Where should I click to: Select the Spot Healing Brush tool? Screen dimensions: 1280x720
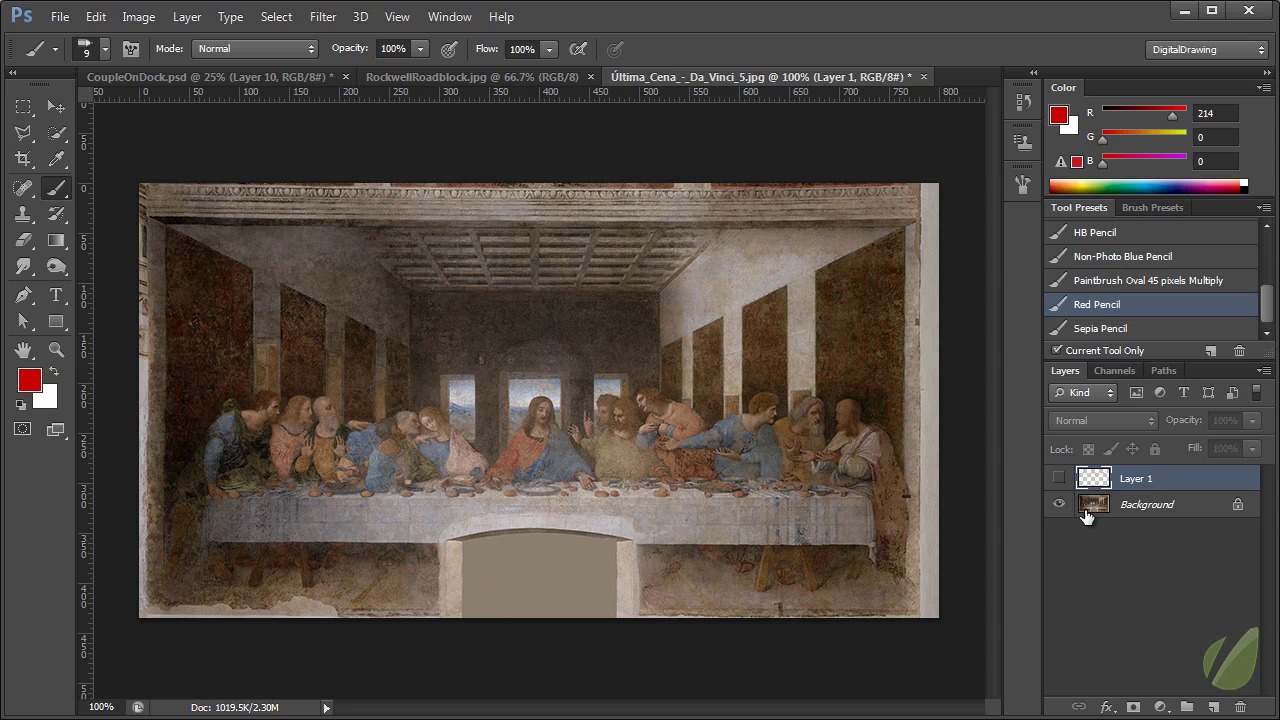(x=24, y=188)
